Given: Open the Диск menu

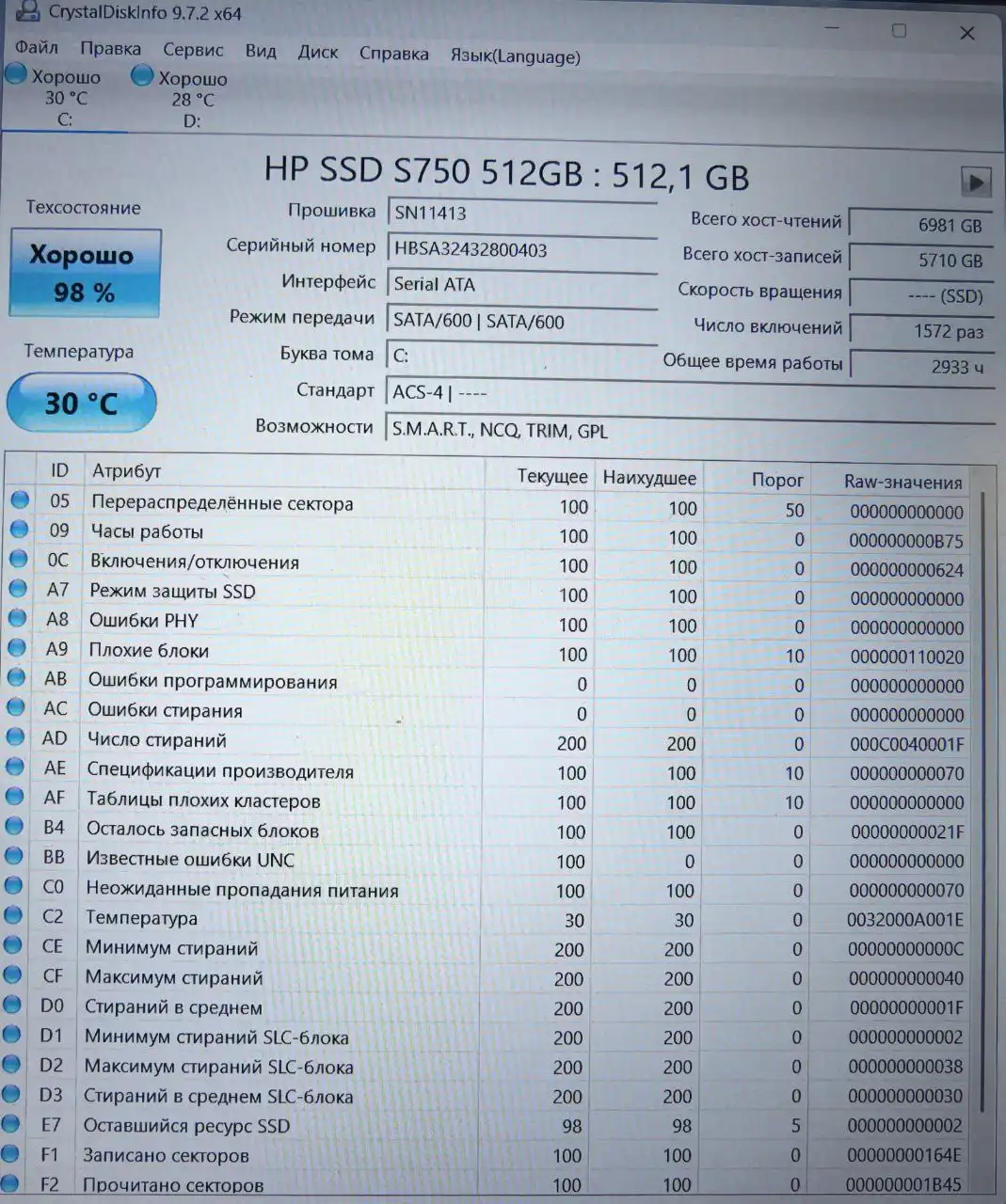Looking at the screenshot, I should pyautogui.click(x=318, y=52).
